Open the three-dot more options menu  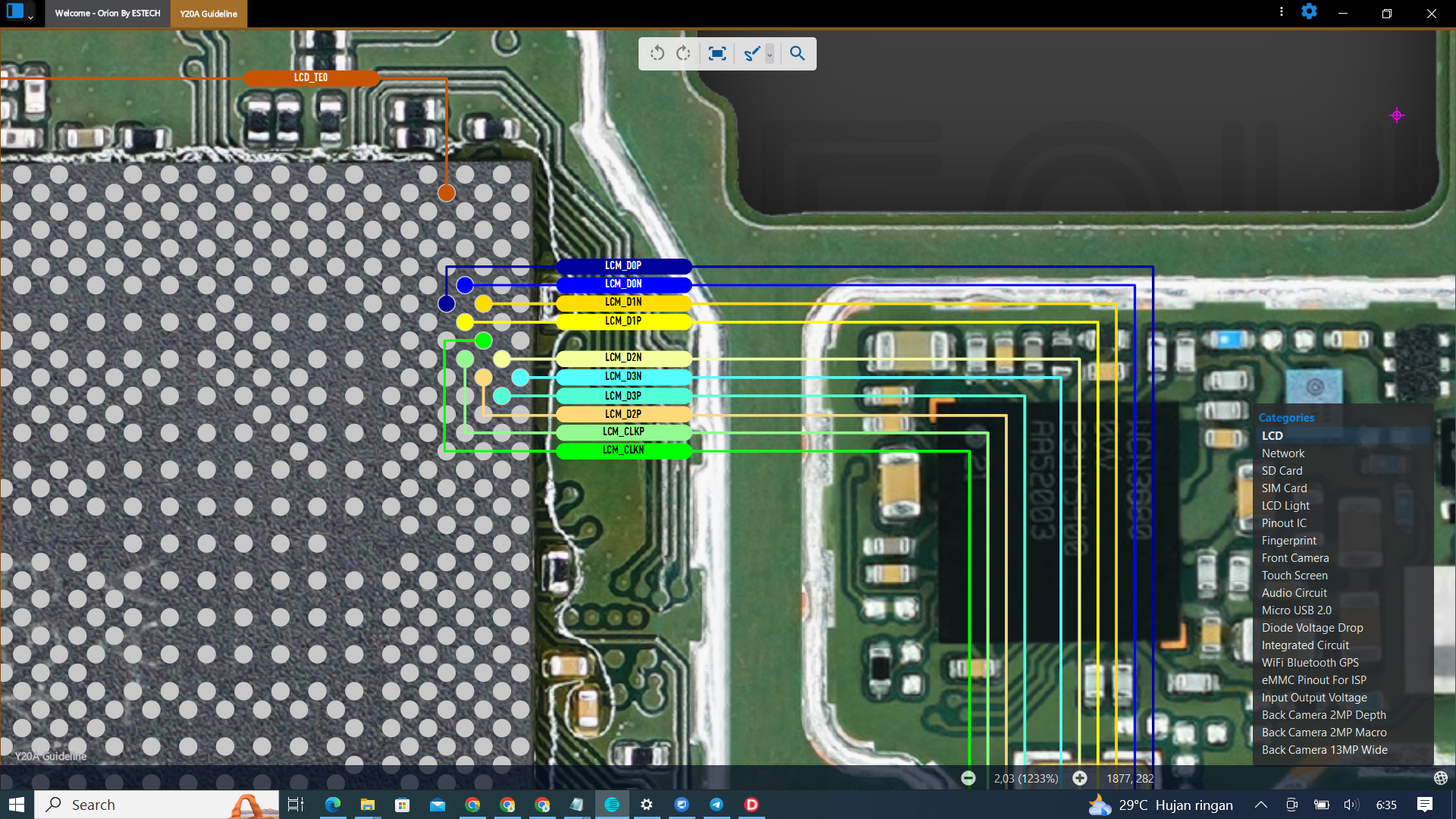(1282, 12)
